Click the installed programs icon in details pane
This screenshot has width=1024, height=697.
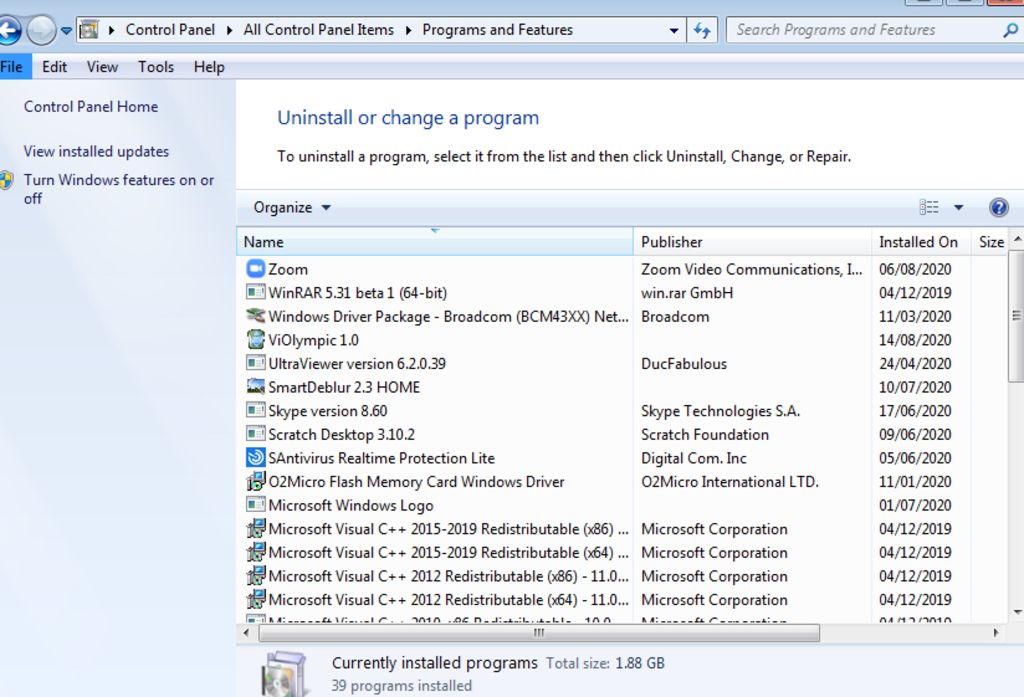click(283, 673)
